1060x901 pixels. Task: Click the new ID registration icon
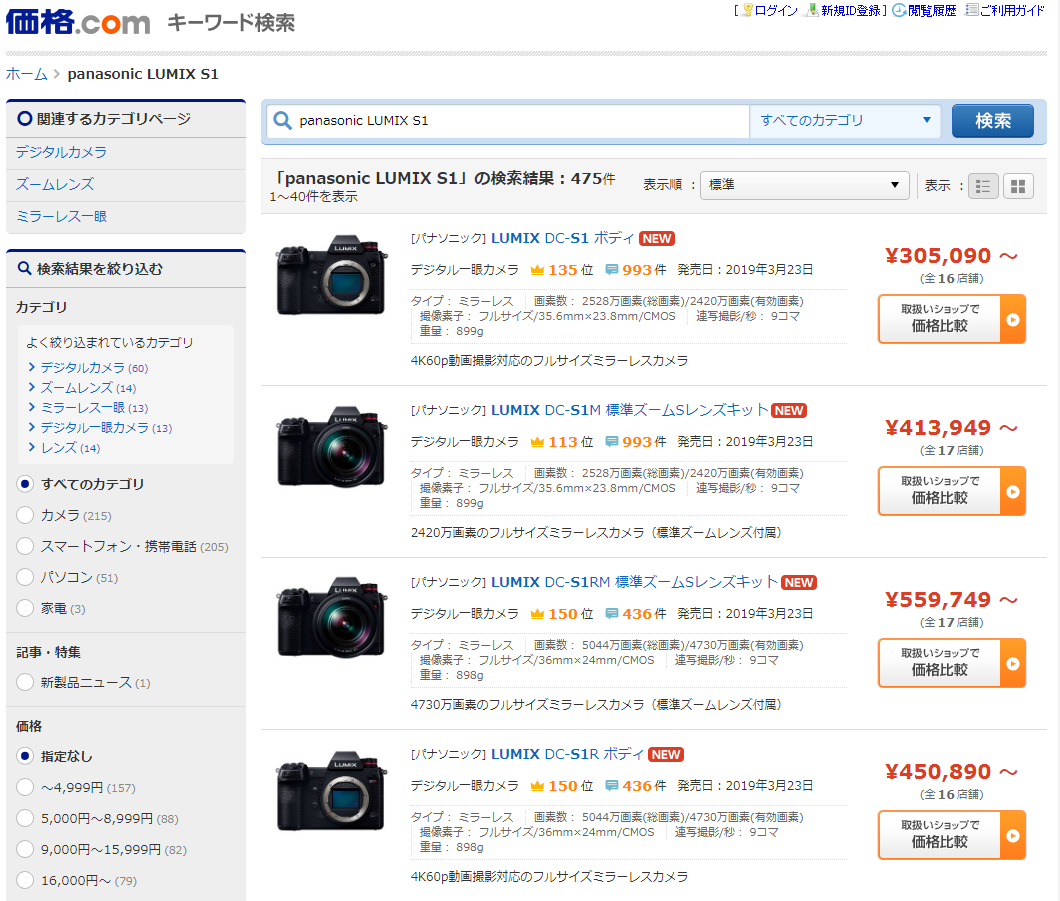[x=812, y=10]
